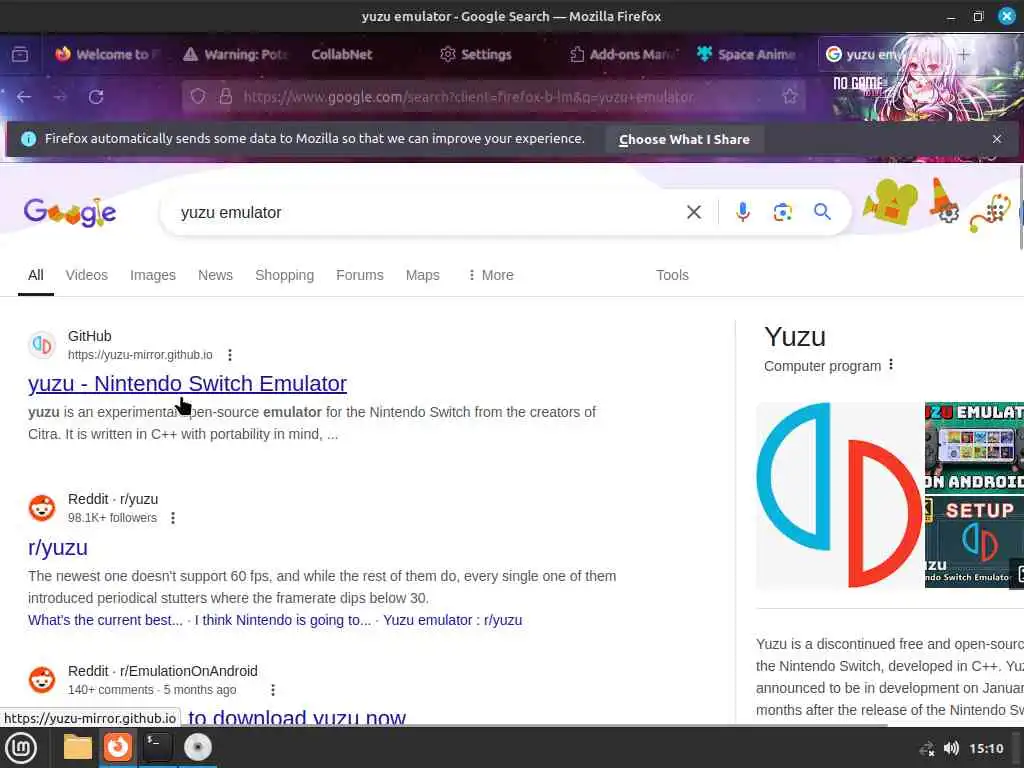Clear the search query with X icon
The width and height of the screenshot is (1024, 768).
pyautogui.click(x=694, y=212)
